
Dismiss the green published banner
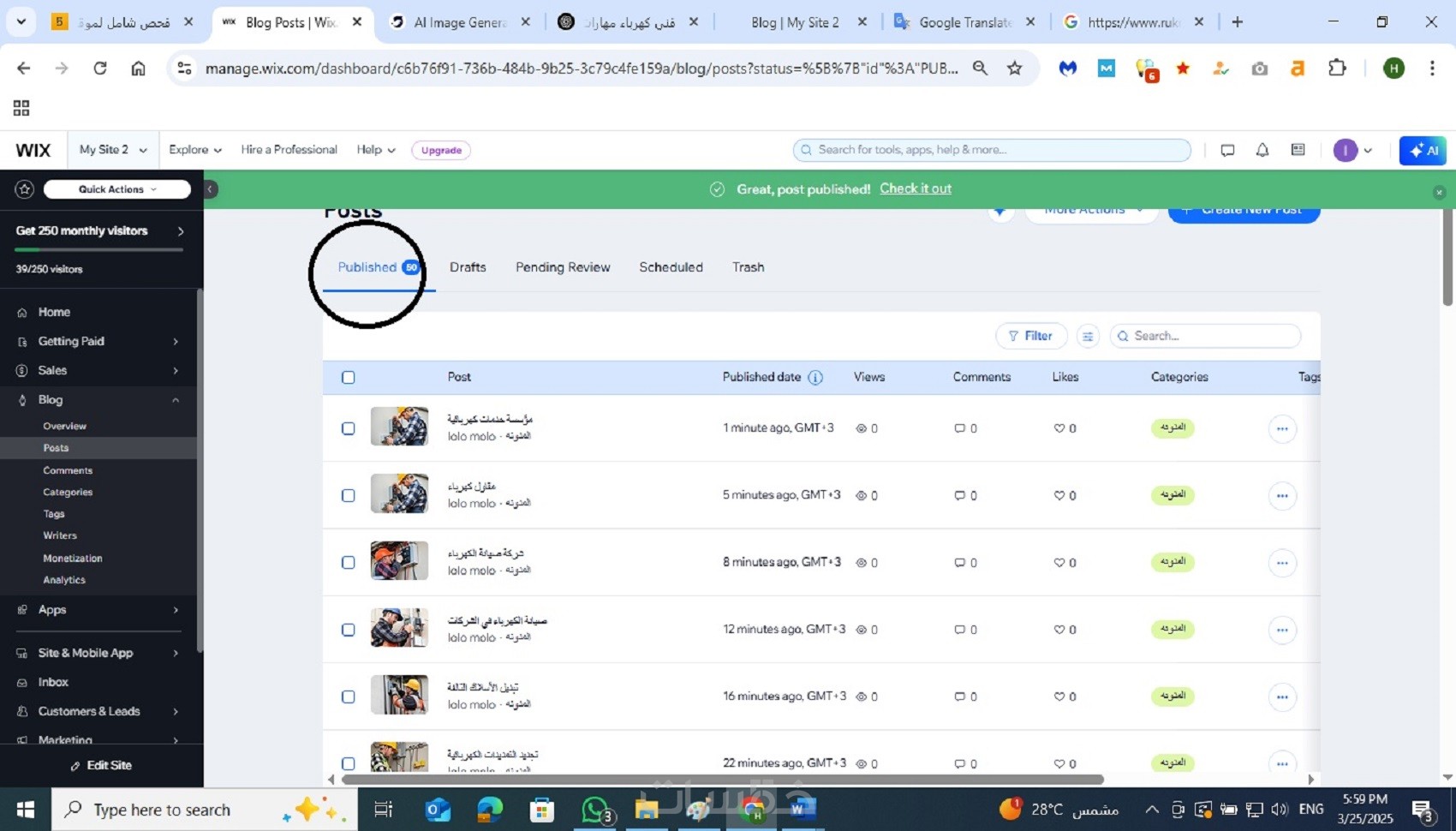coord(1439,192)
